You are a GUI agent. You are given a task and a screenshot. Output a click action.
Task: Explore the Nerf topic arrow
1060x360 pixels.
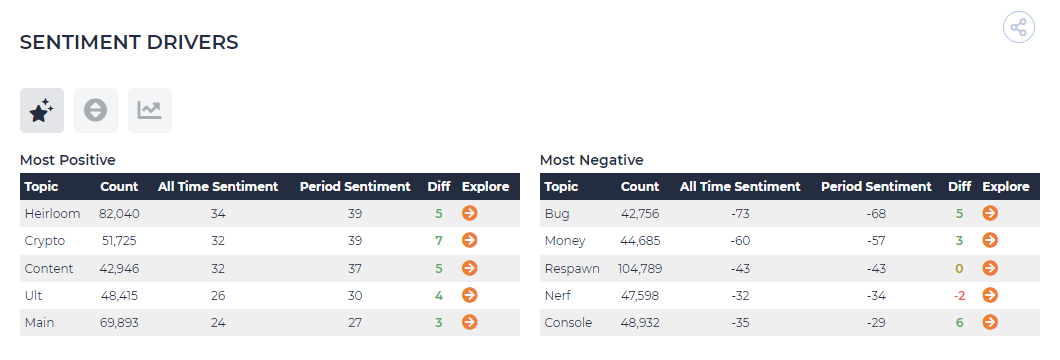(990, 295)
